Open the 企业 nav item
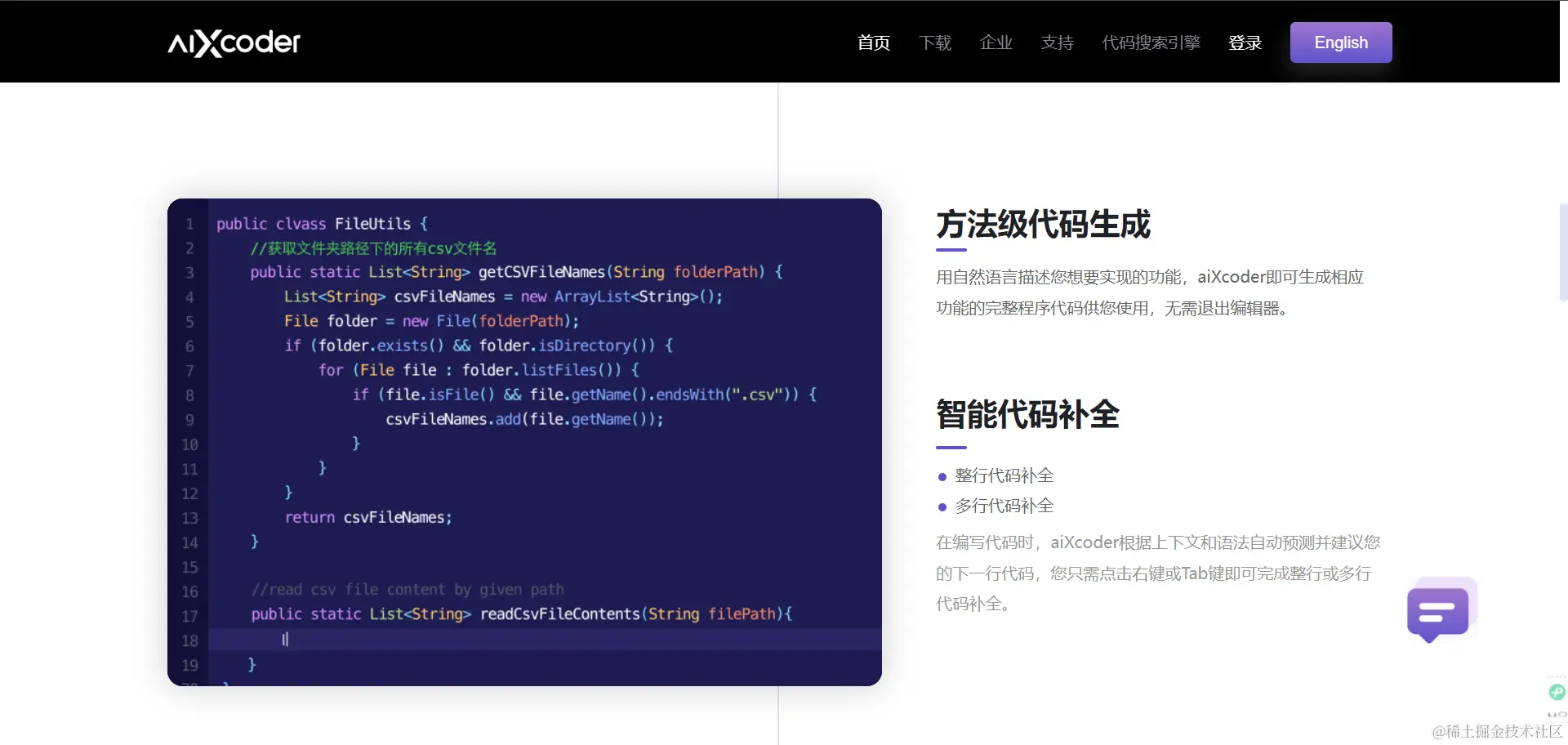Screen dimensions: 1568x745 (x=996, y=42)
